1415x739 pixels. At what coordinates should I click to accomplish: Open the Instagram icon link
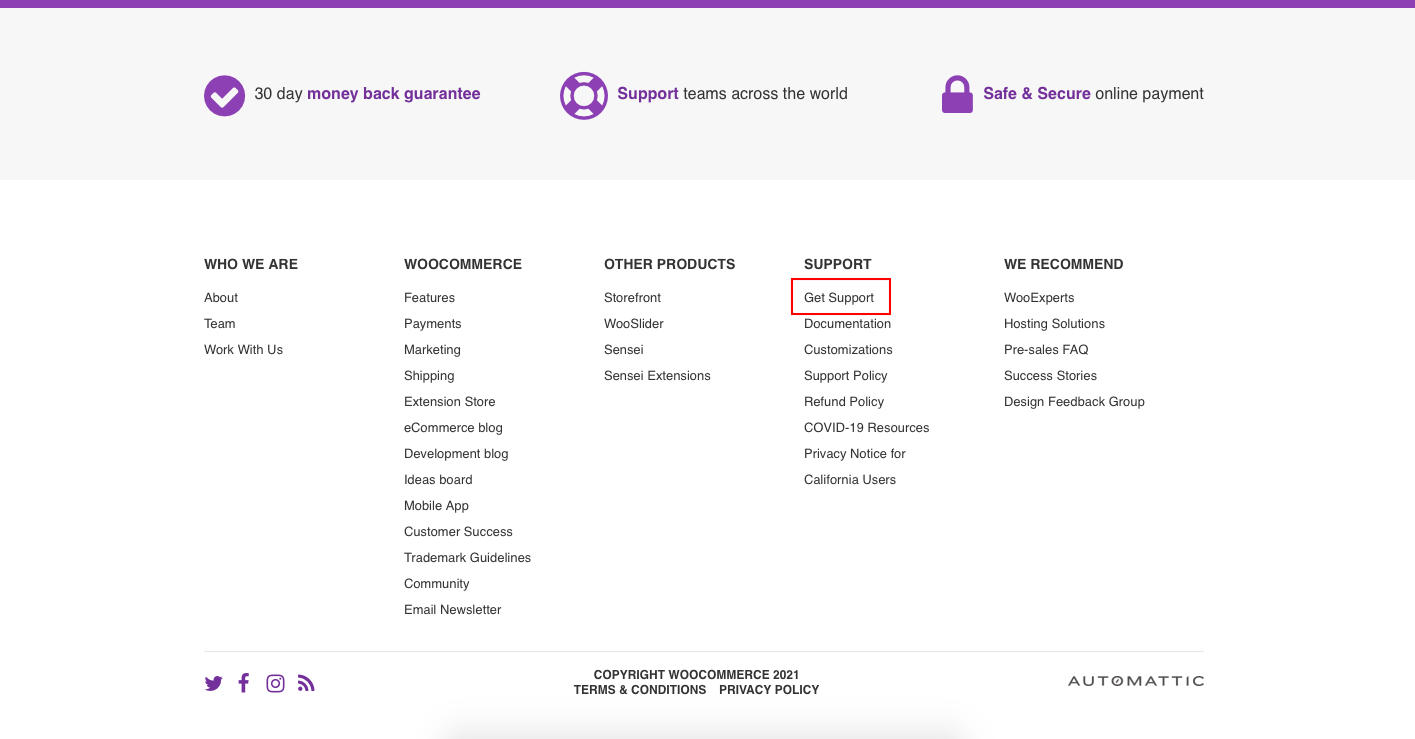pyautogui.click(x=275, y=684)
